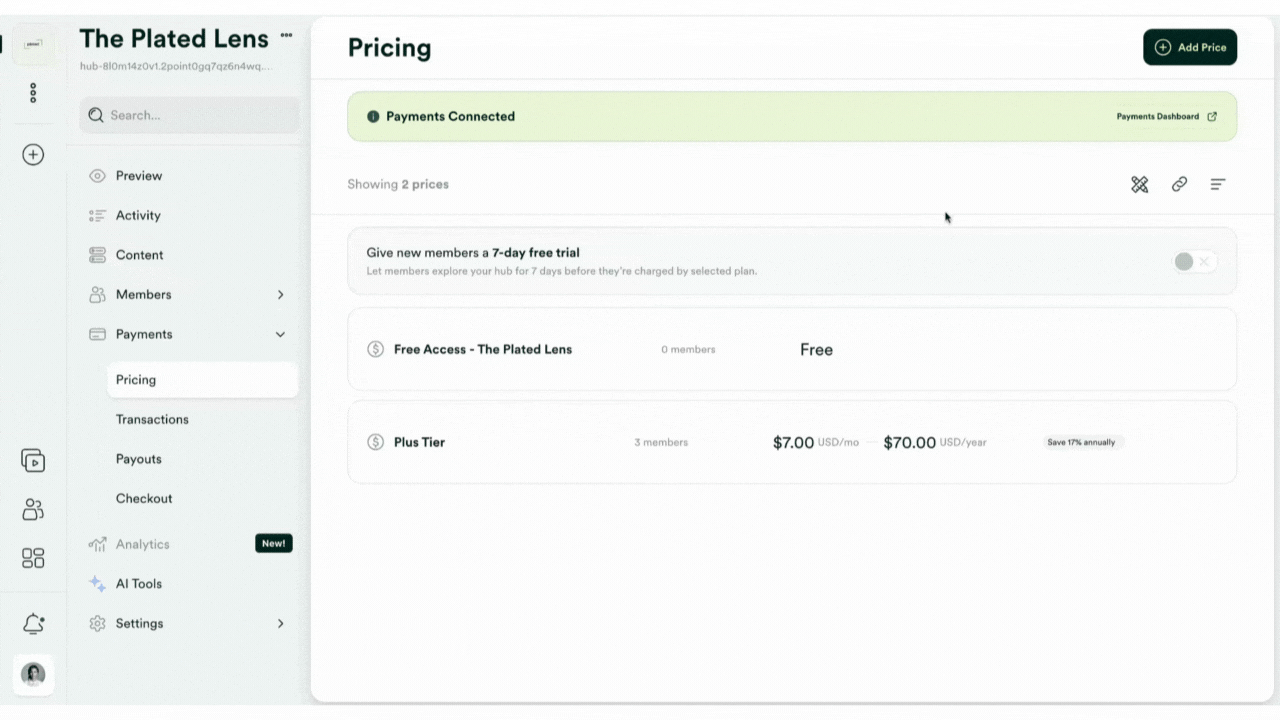Click The Plated Lens hub title
Viewport: 1280px width, 720px height.
click(174, 39)
